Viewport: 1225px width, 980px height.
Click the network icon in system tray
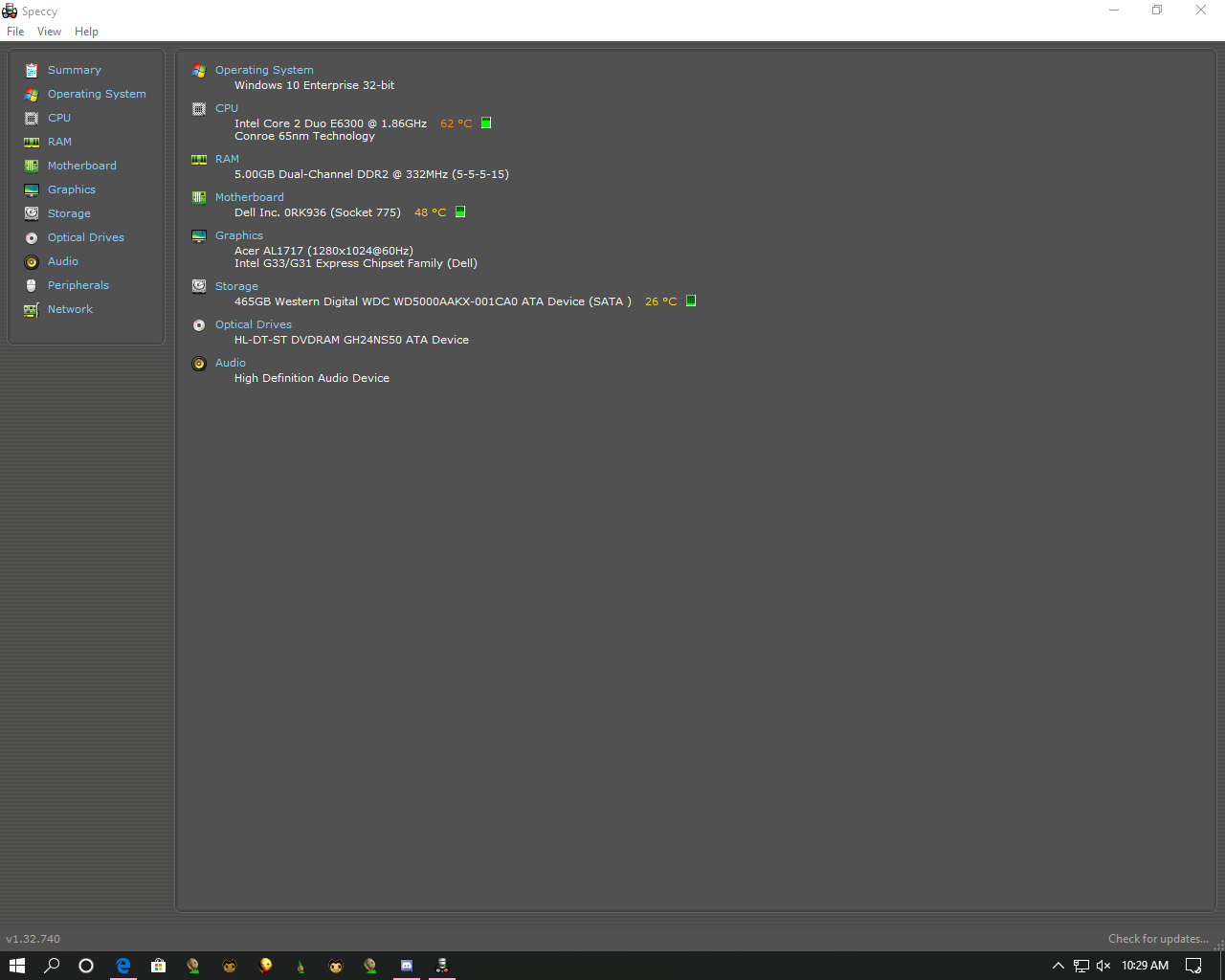point(1080,966)
